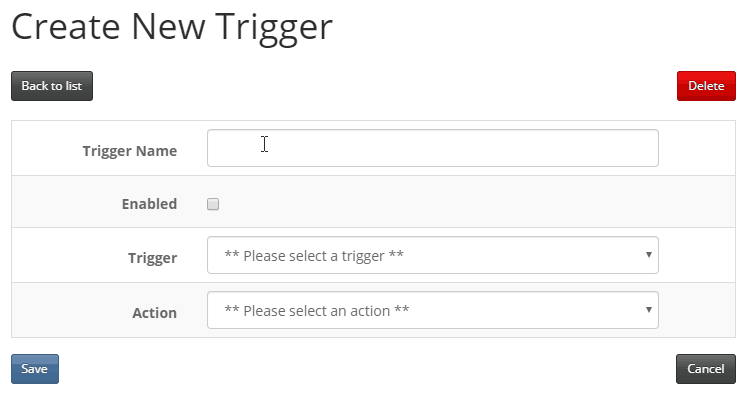Click the word 'Create' in the page title

[66, 26]
